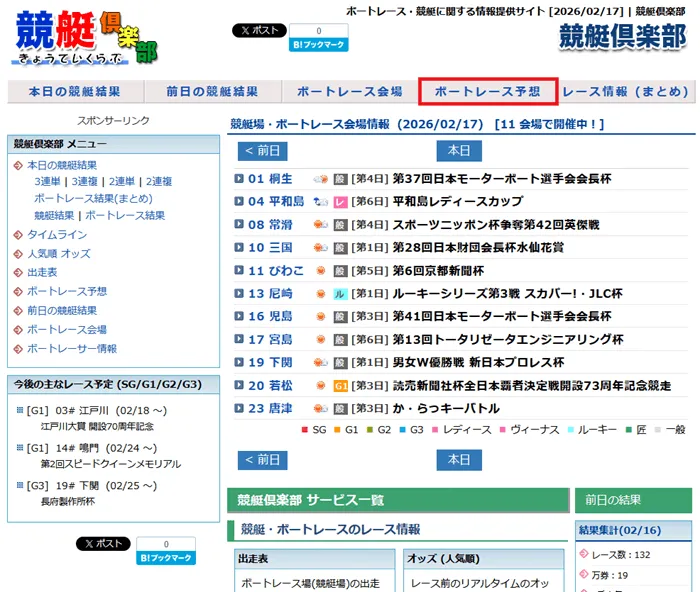Click the diamond icon beside タイムライン
Image resolution: width=700 pixels, height=592 pixels.
pyautogui.click(x=18, y=235)
